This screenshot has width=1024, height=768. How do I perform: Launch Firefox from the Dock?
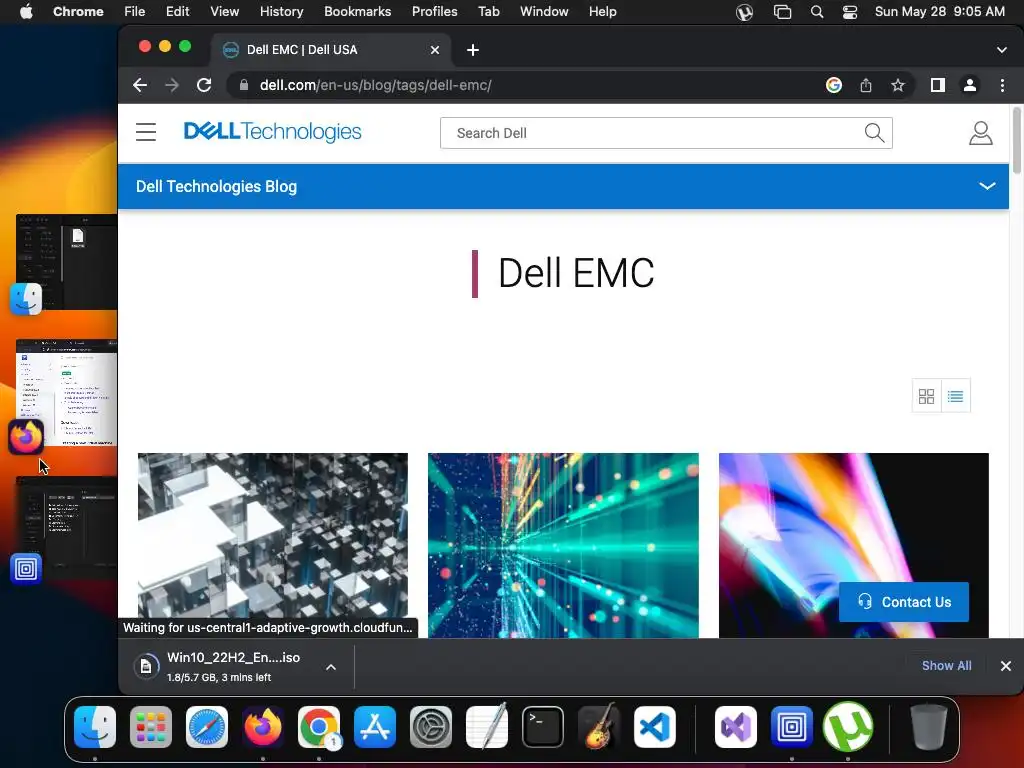click(263, 727)
